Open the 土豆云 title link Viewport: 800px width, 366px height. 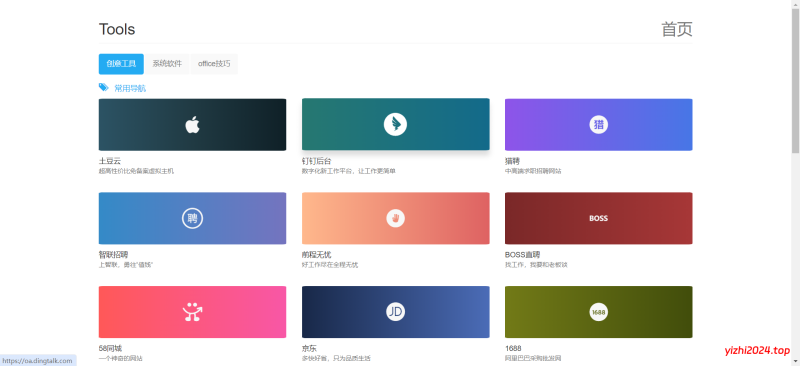(x=110, y=161)
